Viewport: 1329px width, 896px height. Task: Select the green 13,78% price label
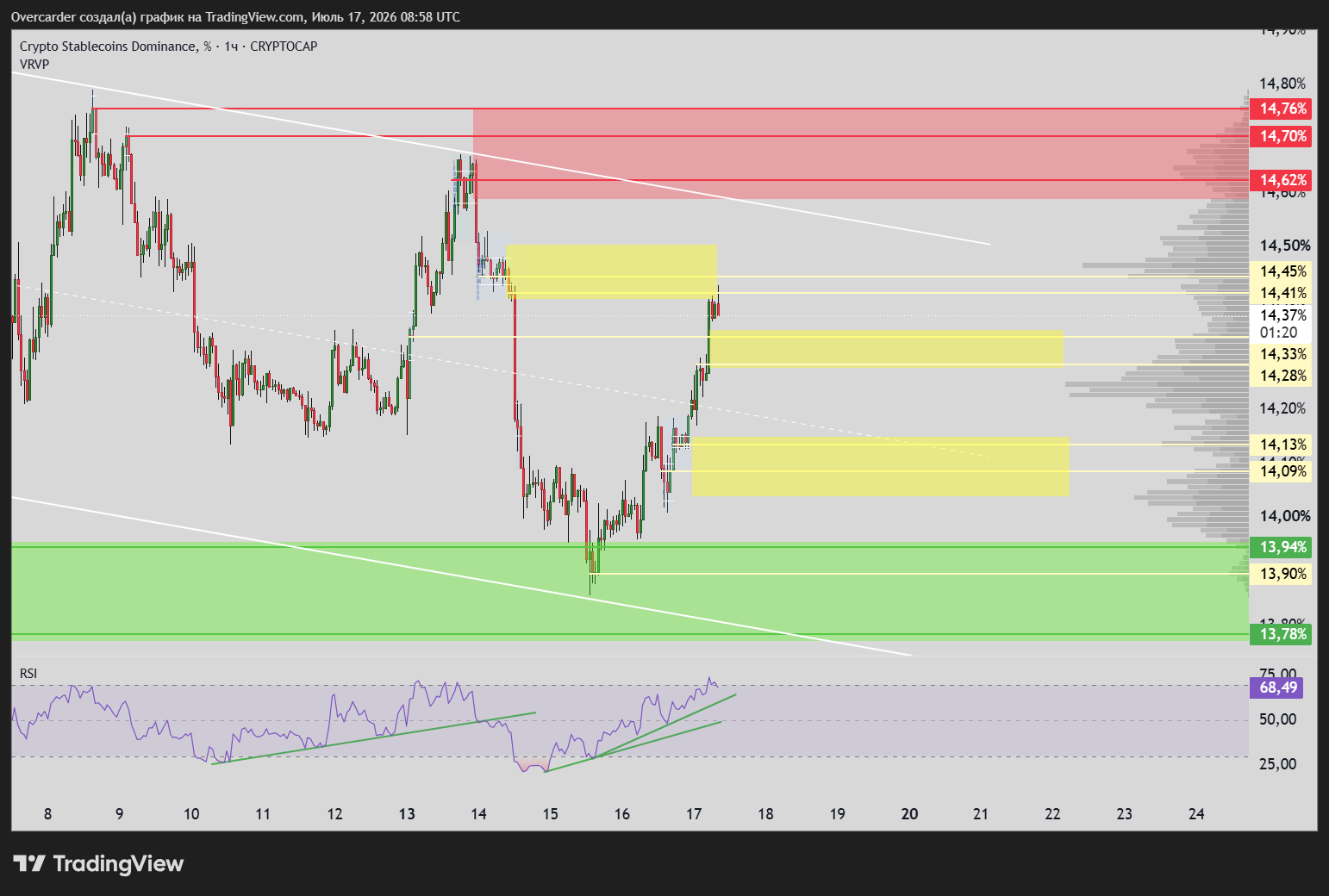1281,634
